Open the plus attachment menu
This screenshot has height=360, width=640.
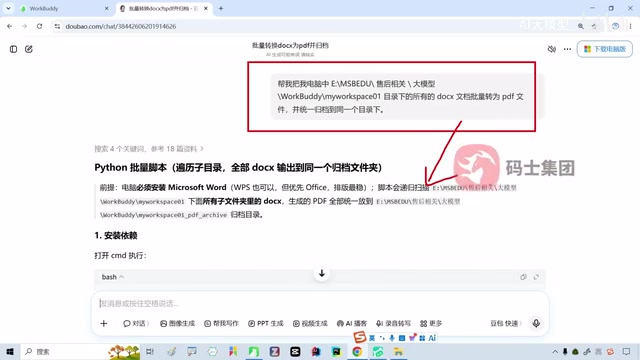[104, 323]
